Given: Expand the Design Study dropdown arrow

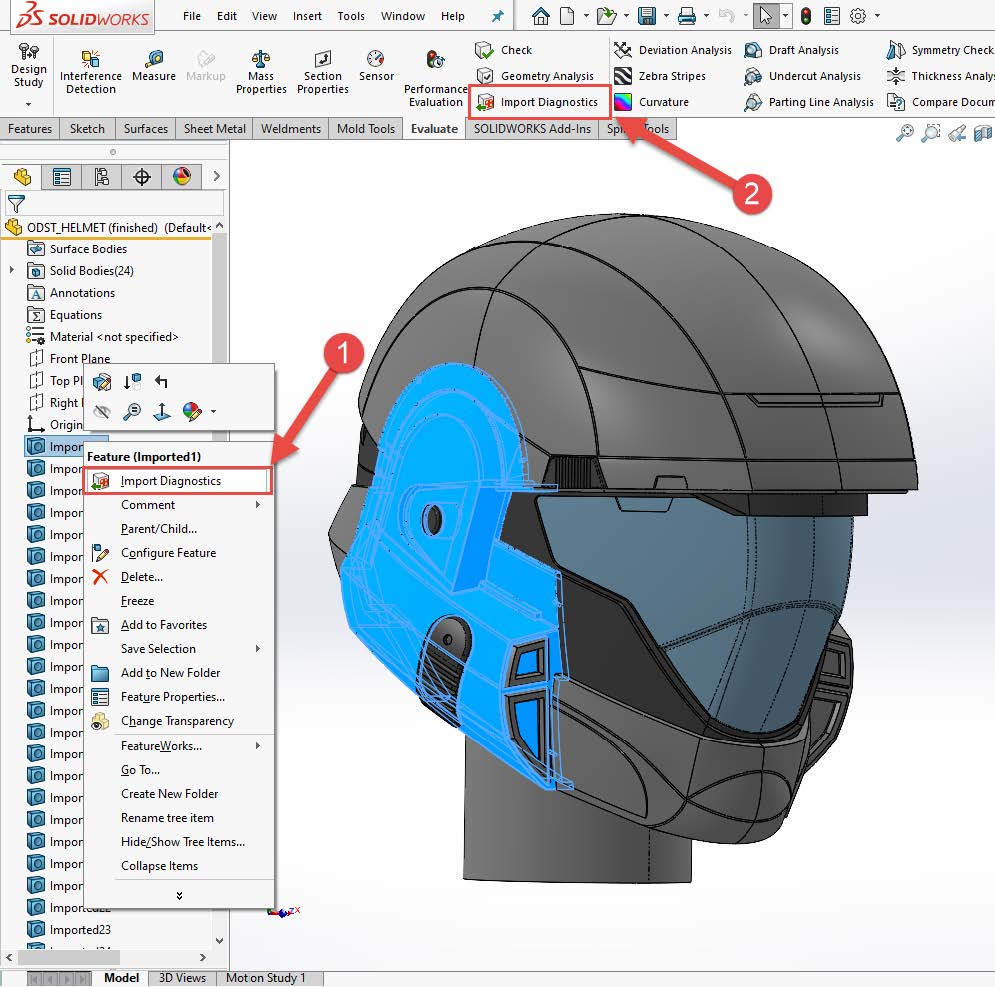Looking at the screenshot, I should (x=29, y=103).
